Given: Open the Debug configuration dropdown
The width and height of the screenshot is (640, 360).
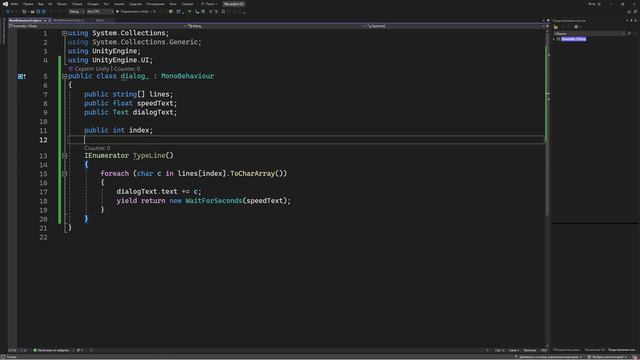Looking at the screenshot, I should pyautogui.click(x=76, y=11).
